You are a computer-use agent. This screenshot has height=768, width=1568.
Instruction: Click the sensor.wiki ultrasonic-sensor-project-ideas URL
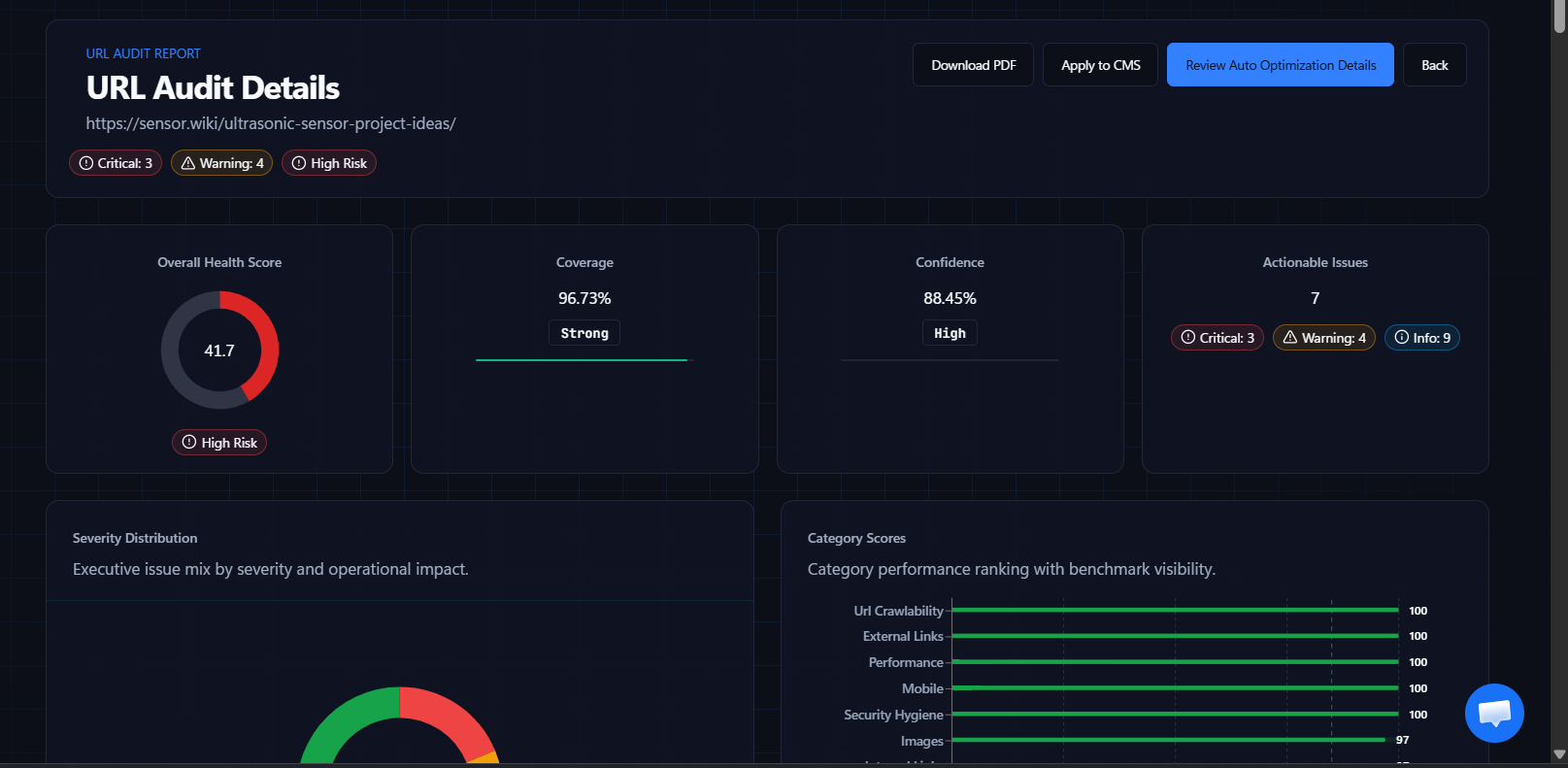click(x=271, y=123)
